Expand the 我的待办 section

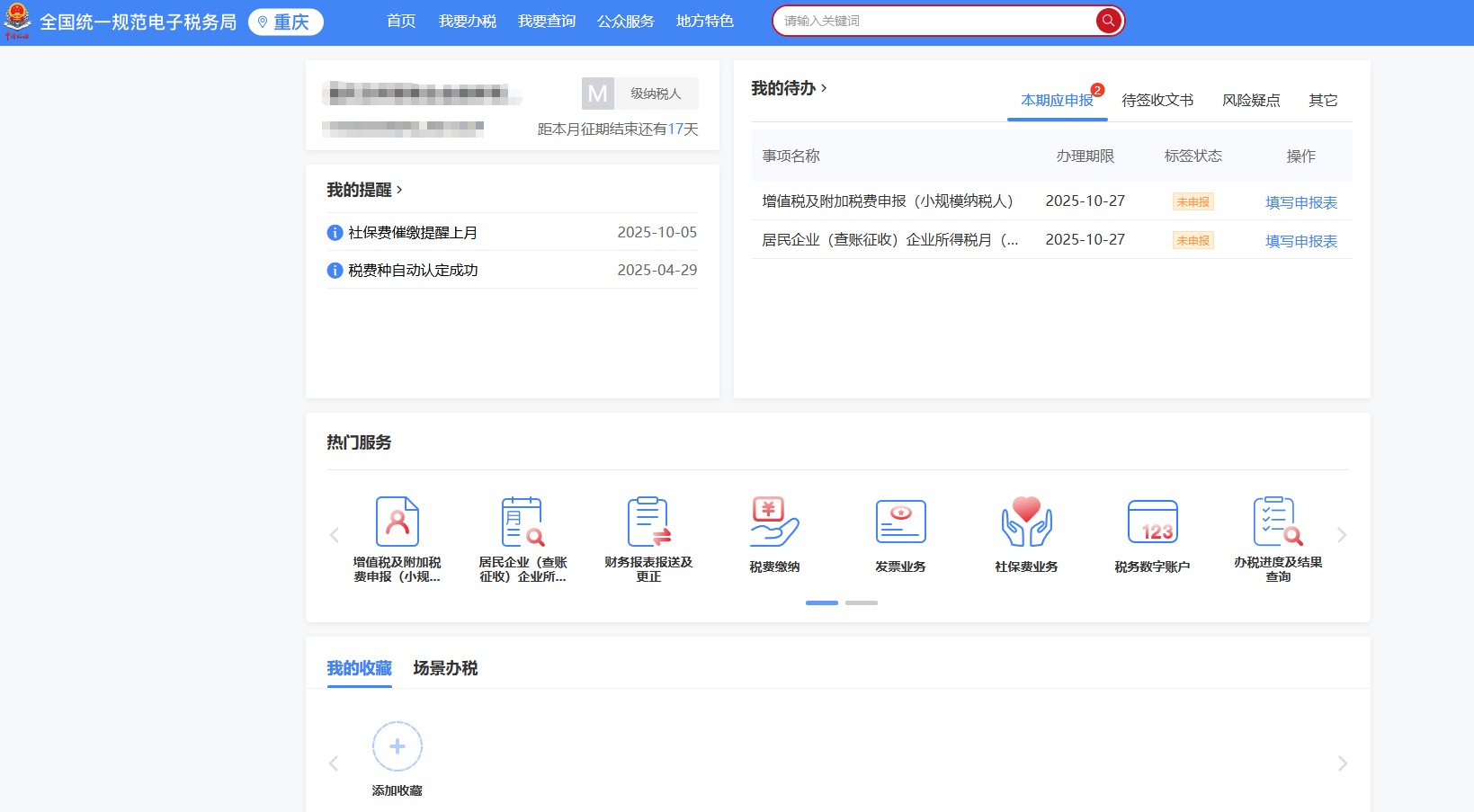(789, 88)
